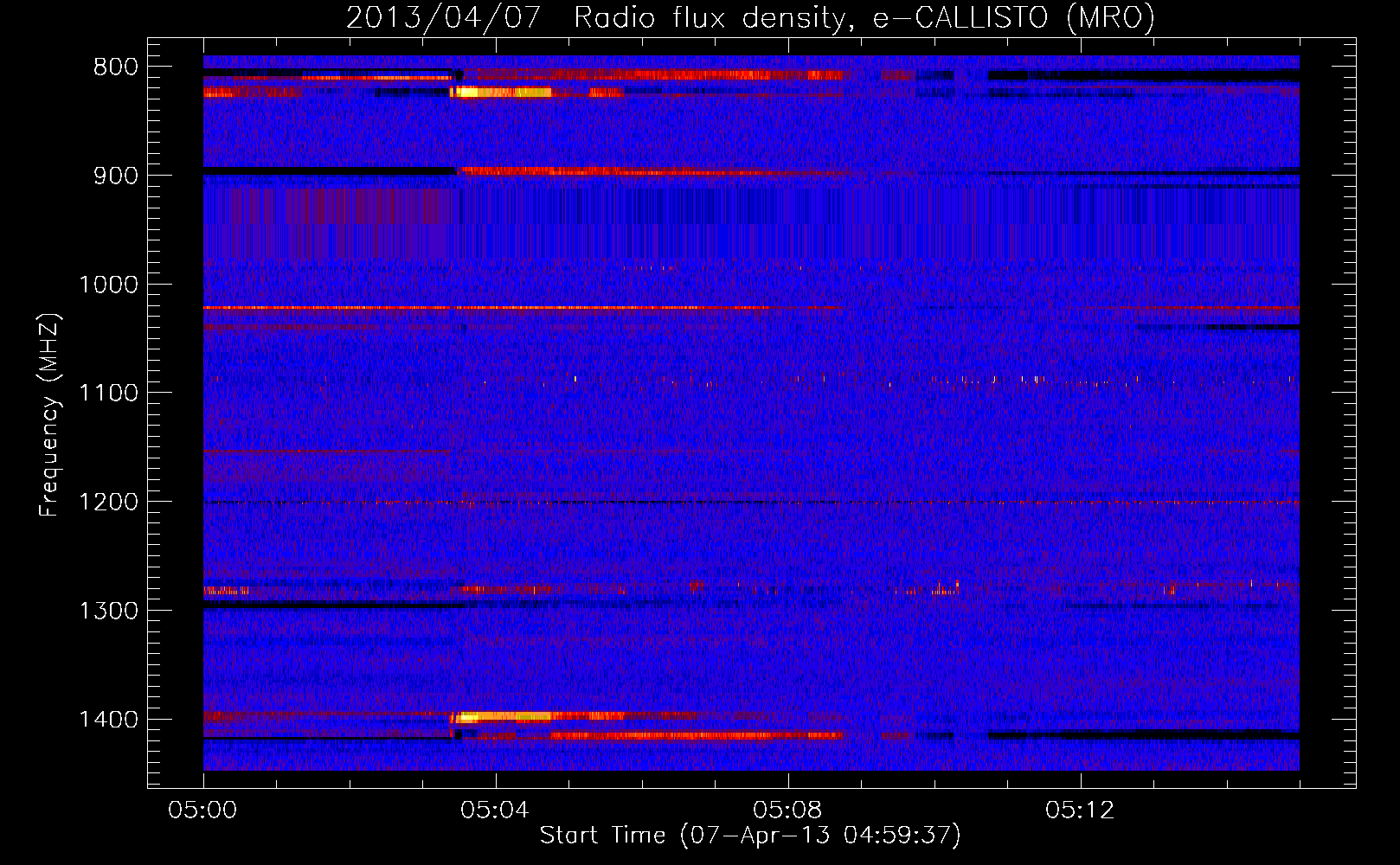Click the 800 frequency tick label
The height and width of the screenshot is (865, 1400).
click(116, 67)
